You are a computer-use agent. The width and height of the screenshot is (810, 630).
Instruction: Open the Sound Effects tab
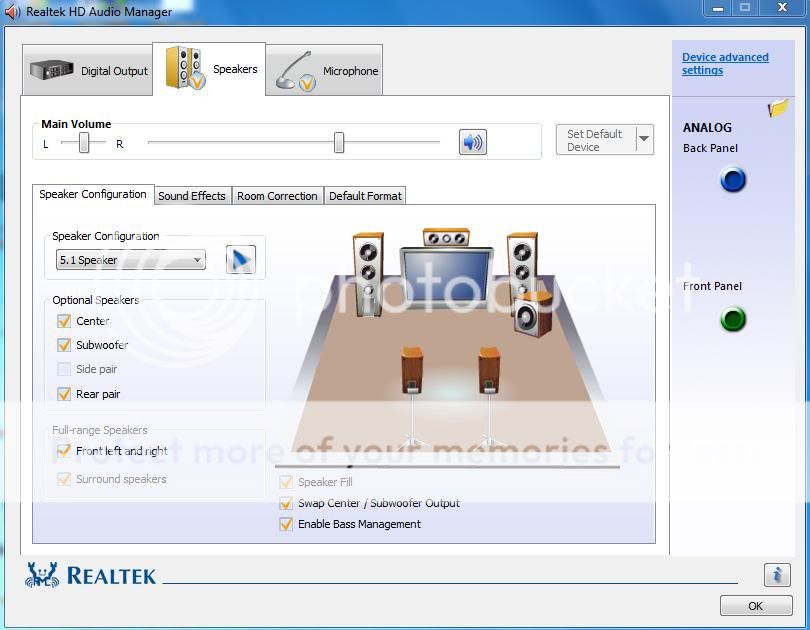point(192,195)
